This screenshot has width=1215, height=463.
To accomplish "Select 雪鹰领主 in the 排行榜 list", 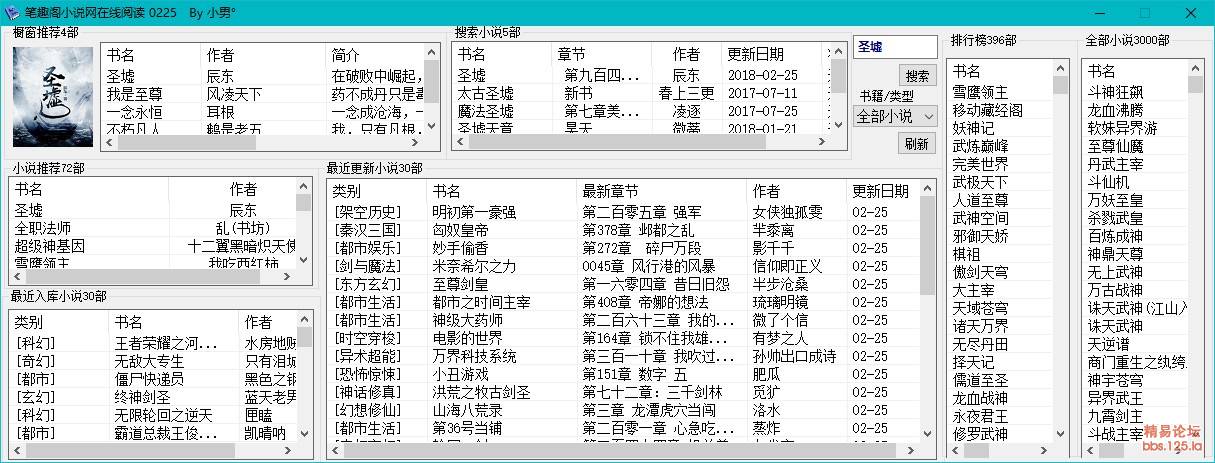I will point(979,90).
